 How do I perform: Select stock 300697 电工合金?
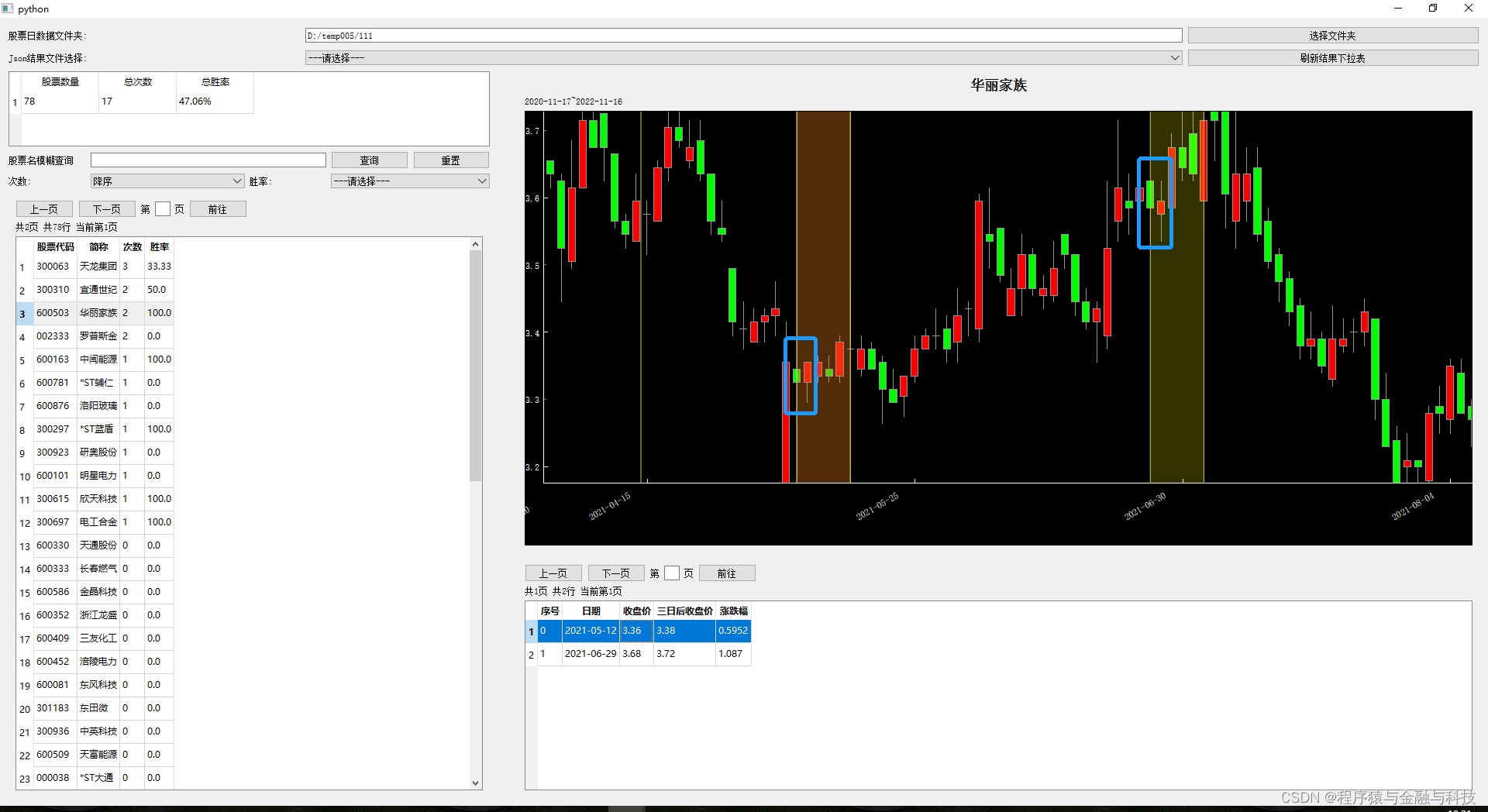point(96,522)
